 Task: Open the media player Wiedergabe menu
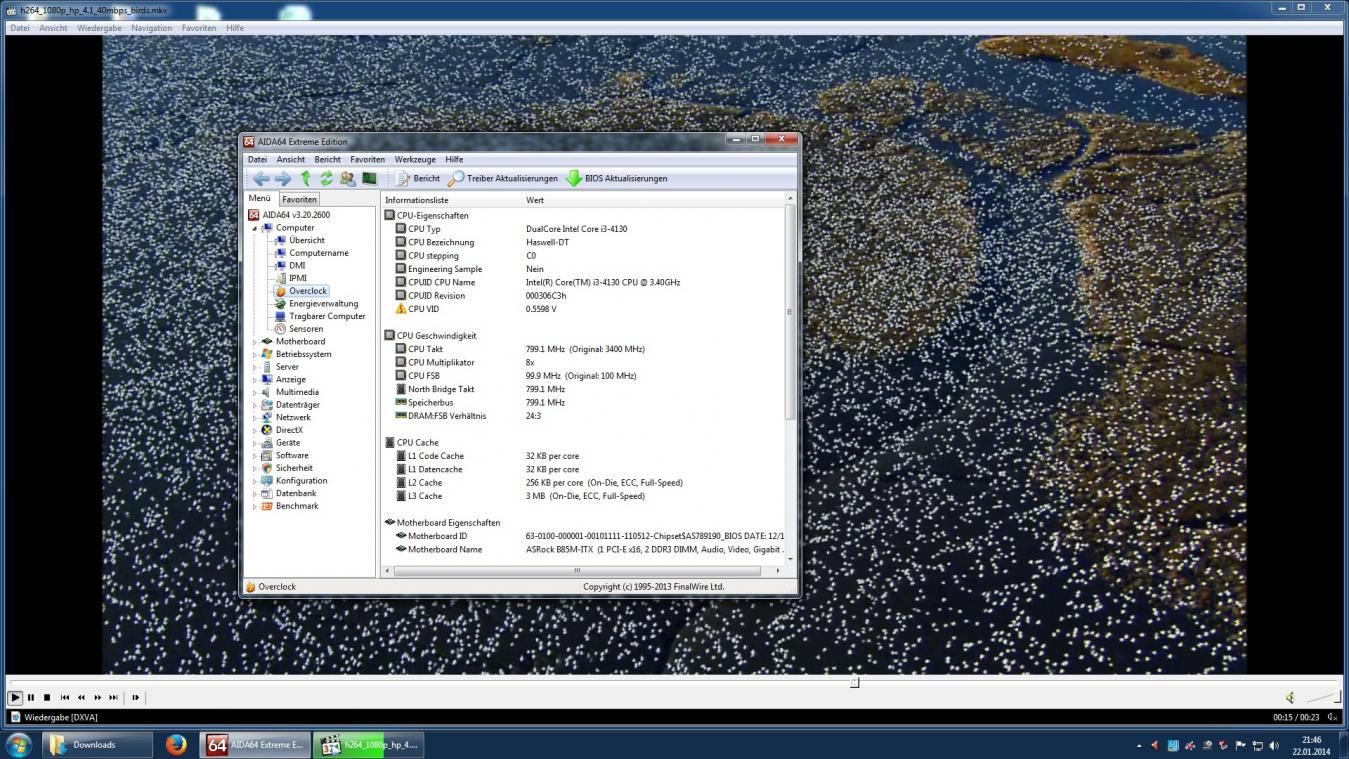99,28
